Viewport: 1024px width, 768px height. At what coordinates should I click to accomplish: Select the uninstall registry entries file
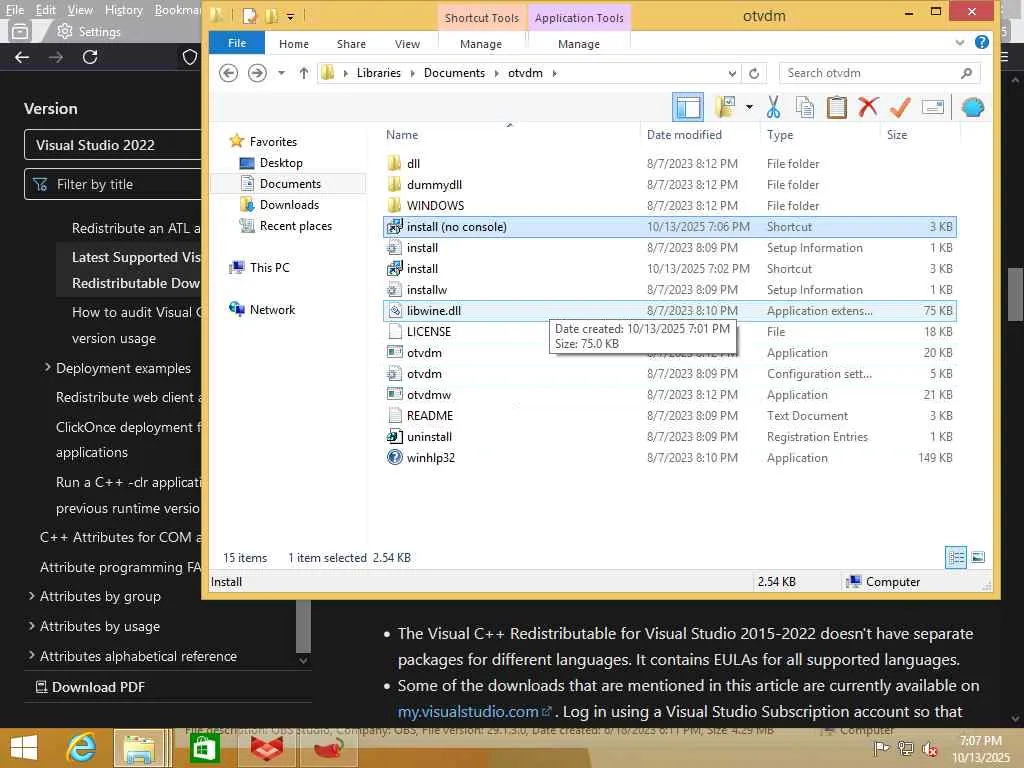[669, 437]
